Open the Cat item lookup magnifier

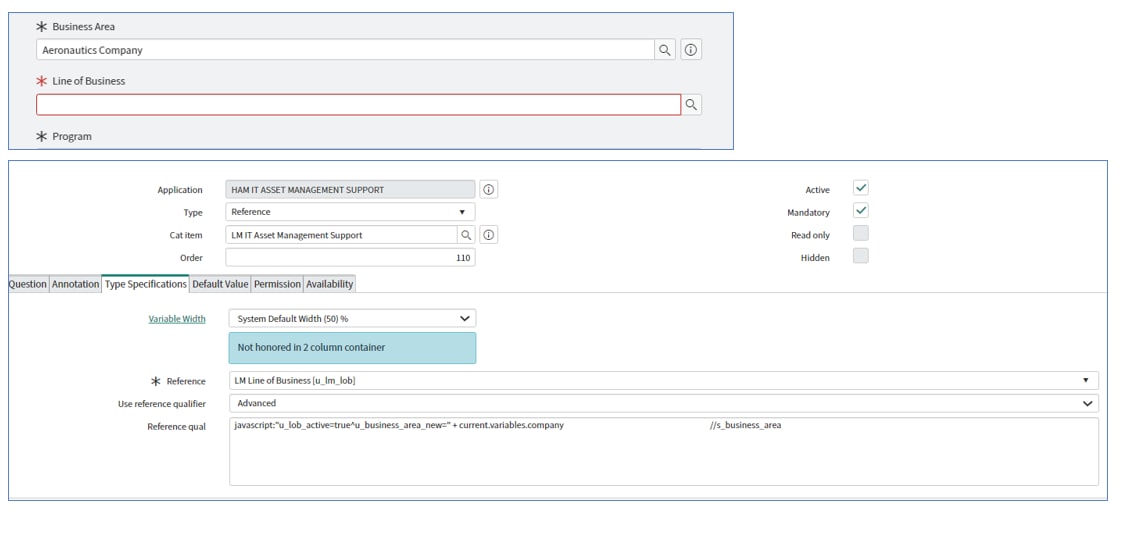point(466,235)
